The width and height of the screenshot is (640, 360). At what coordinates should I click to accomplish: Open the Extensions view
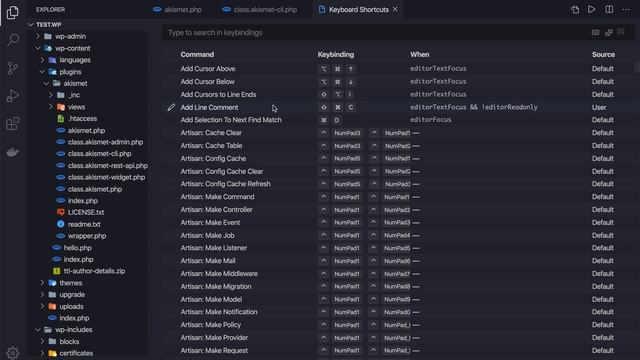coord(13,123)
